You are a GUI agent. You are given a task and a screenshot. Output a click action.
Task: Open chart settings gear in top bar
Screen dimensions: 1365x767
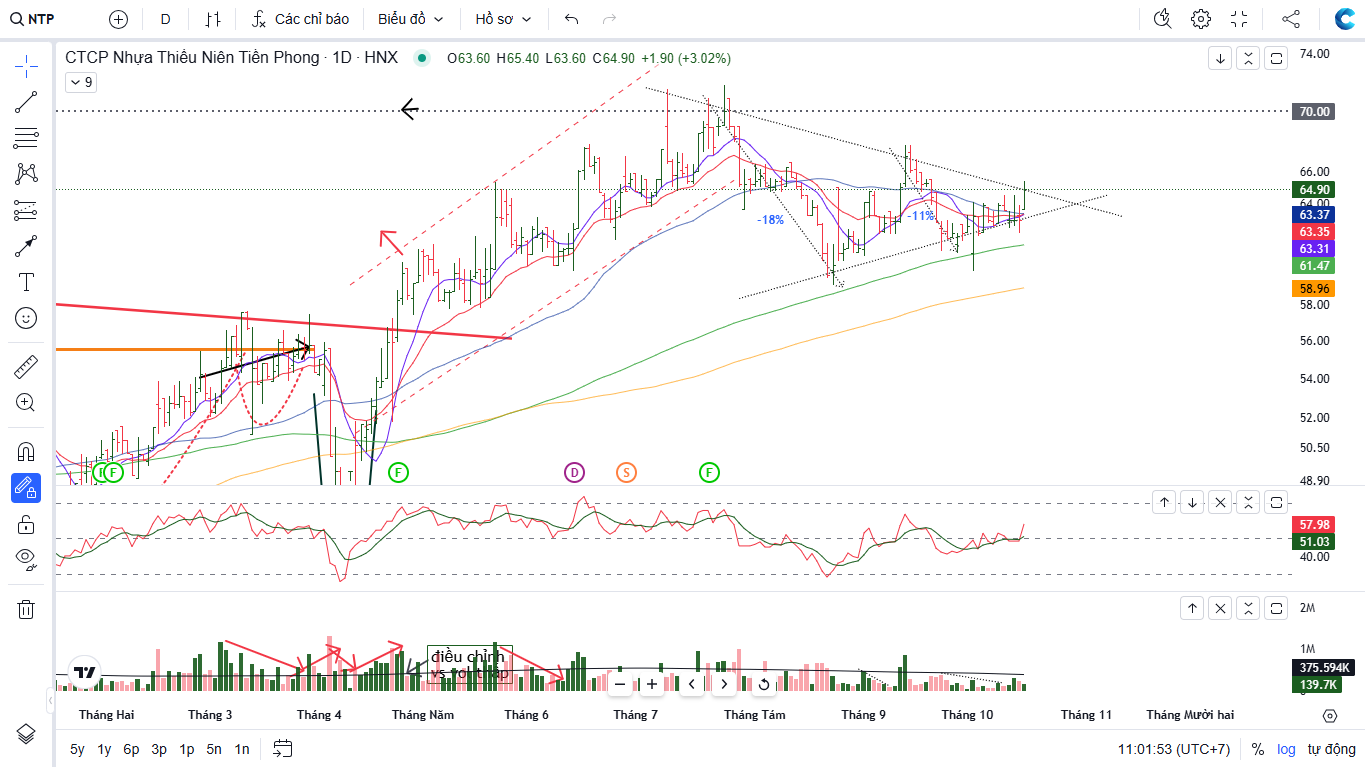pos(1201,19)
